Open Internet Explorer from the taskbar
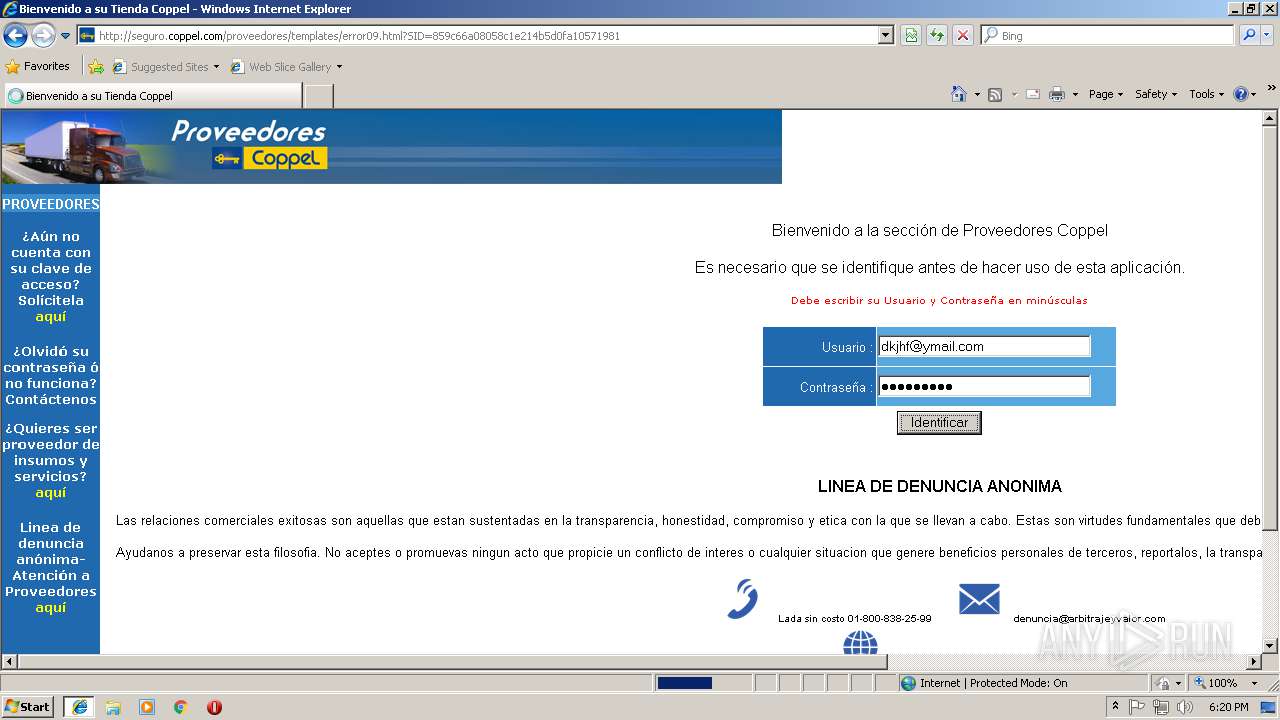The height and width of the screenshot is (720, 1280). (79, 707)
